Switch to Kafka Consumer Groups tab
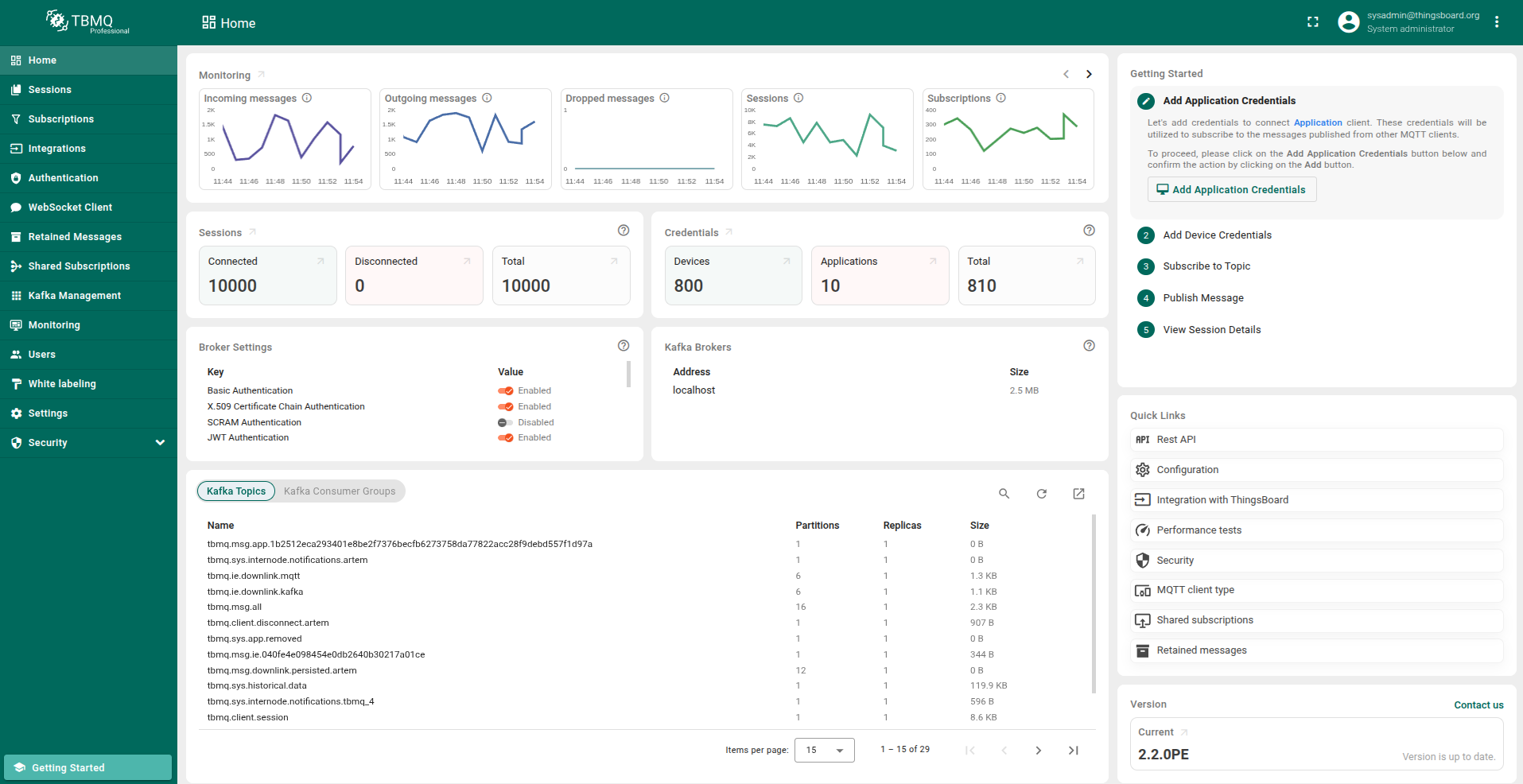Image resolution: width=1523 pixels, height=784 pixels. click(340, 491)
